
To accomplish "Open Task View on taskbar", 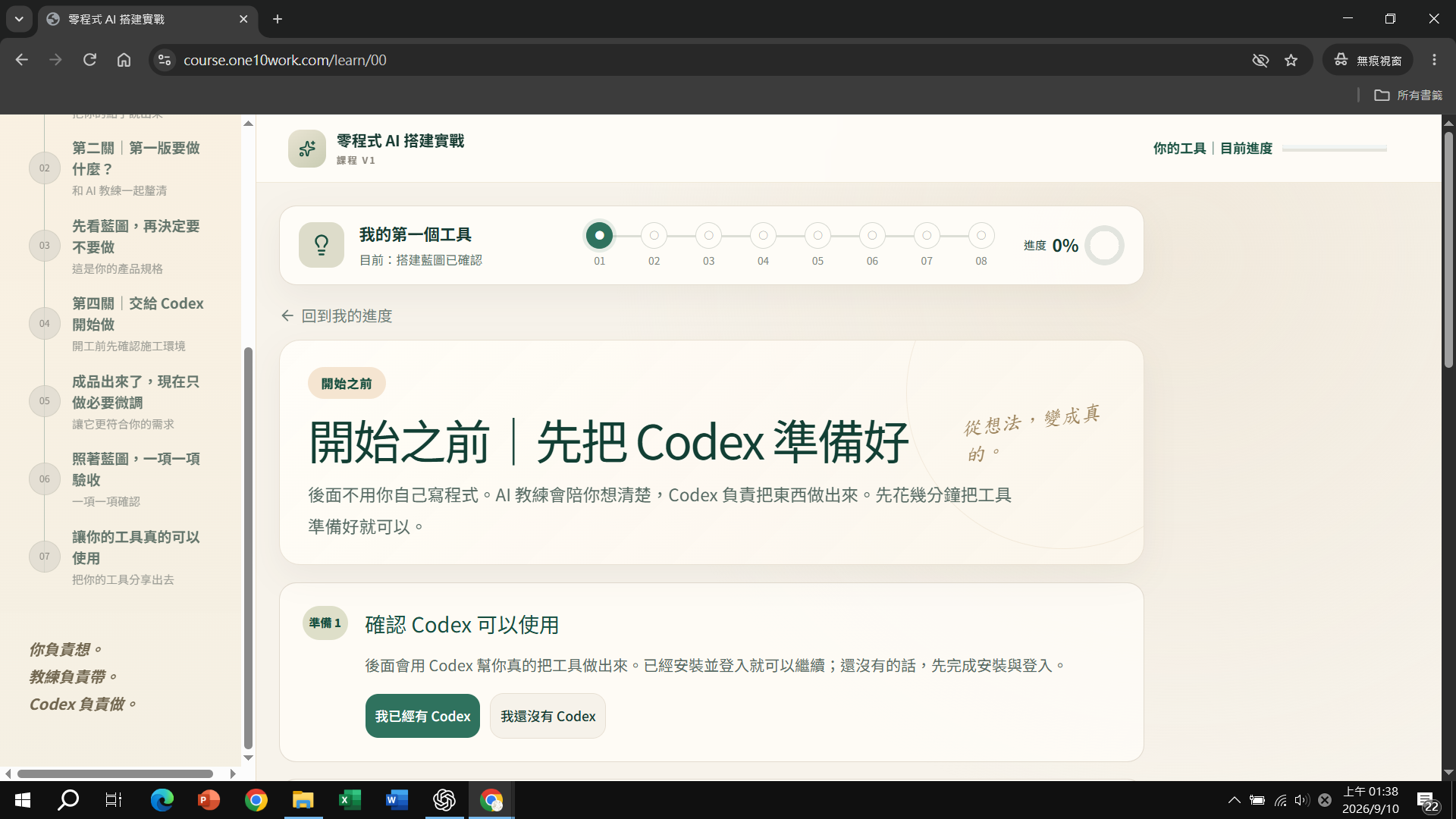I will pos(114,800).
